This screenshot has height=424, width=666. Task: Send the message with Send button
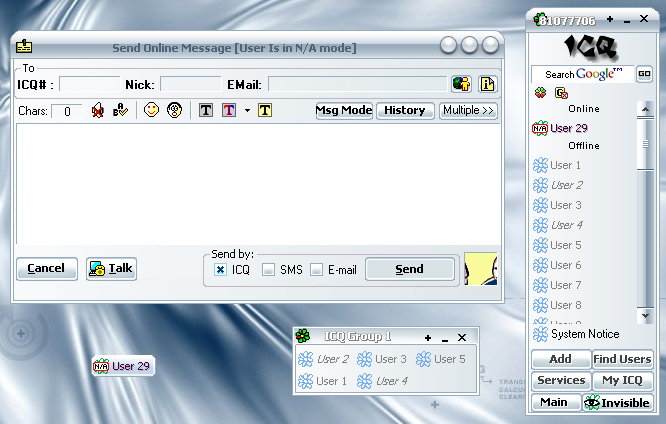(410, 269)
